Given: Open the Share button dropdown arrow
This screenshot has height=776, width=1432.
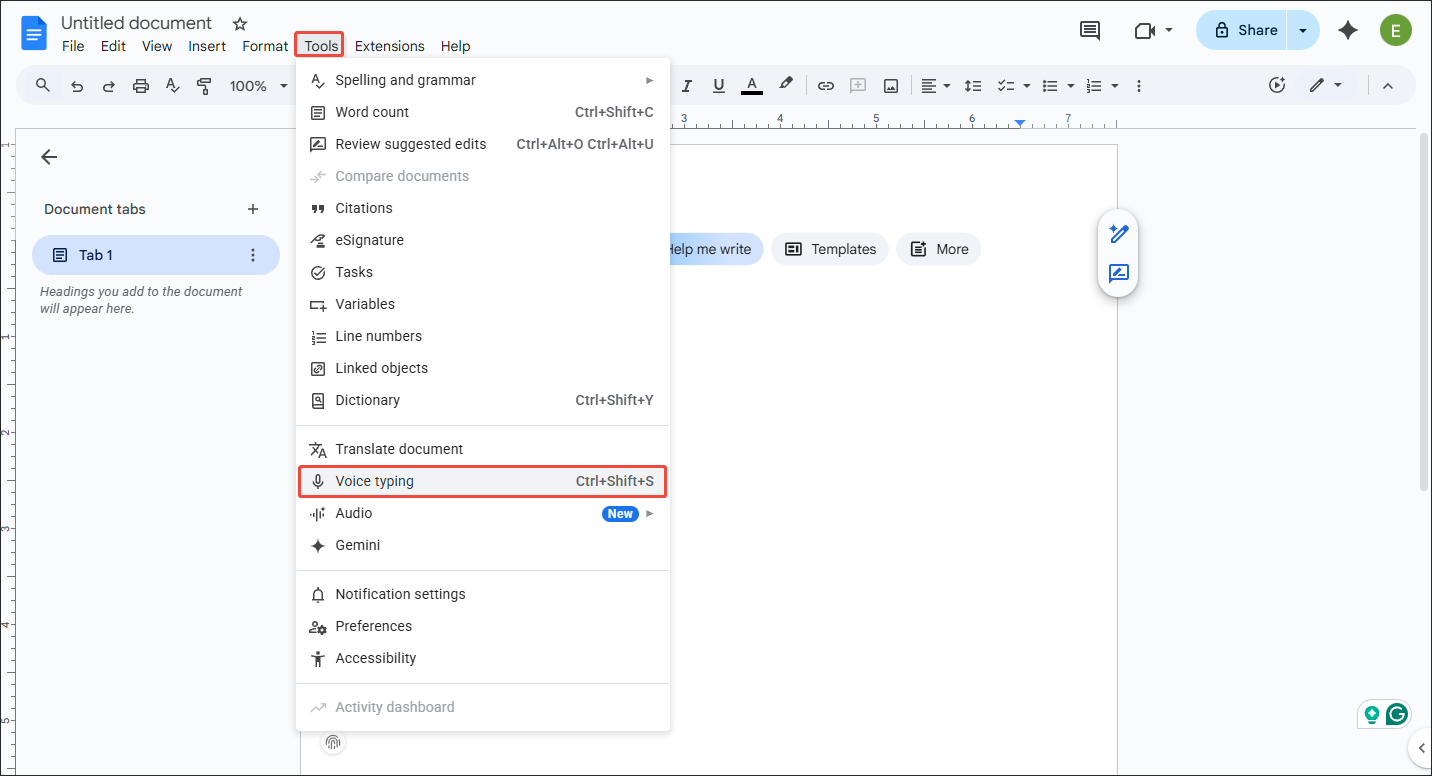Looking at the screenshot, I should pos(1302,29).
